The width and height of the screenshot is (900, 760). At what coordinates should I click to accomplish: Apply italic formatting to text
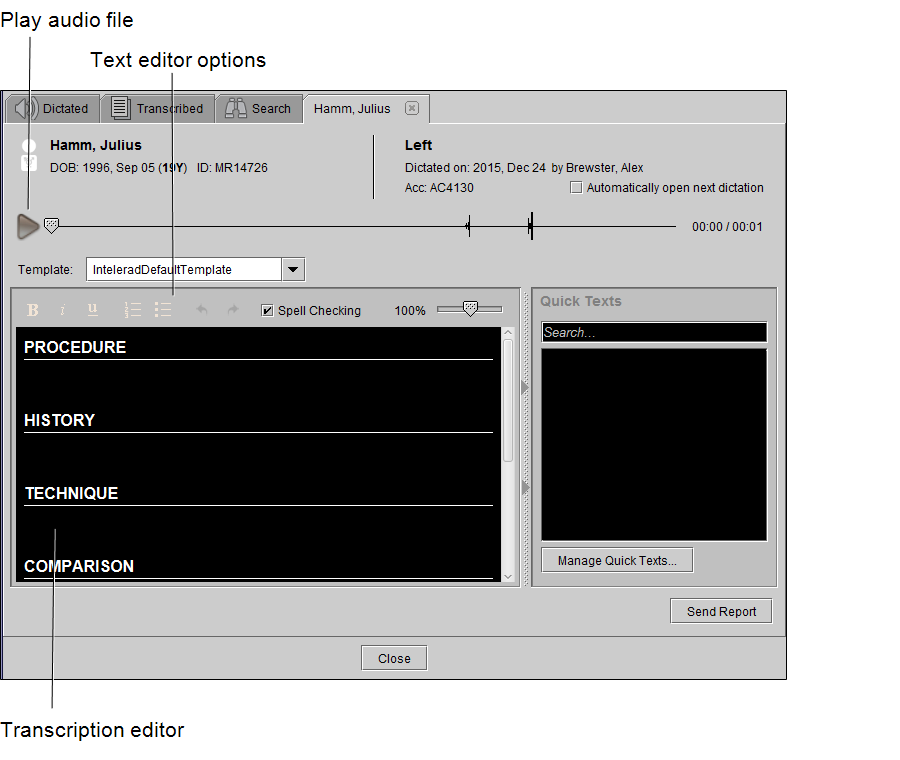pyautogui.click(x=62, y=310)
